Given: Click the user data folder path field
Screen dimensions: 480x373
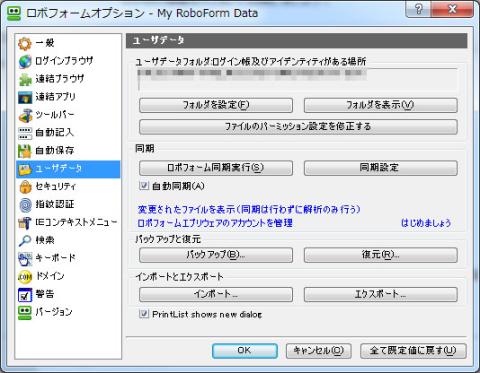Looking at the screenshot, I should click(298, 79).
